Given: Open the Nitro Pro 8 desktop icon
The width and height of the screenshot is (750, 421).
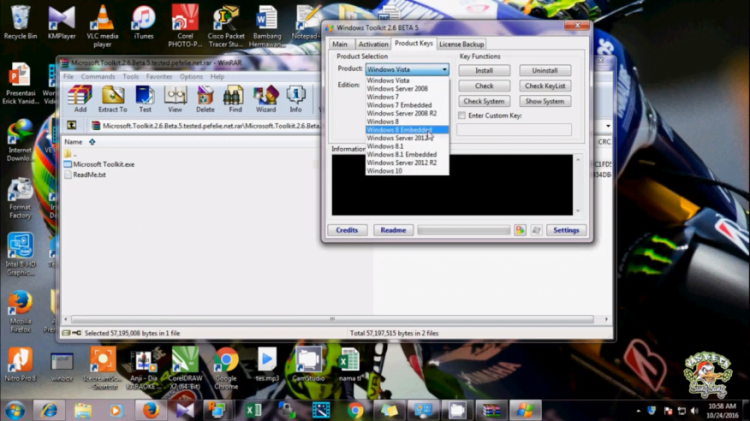Looking at the screenshot, I should [20, 365].
